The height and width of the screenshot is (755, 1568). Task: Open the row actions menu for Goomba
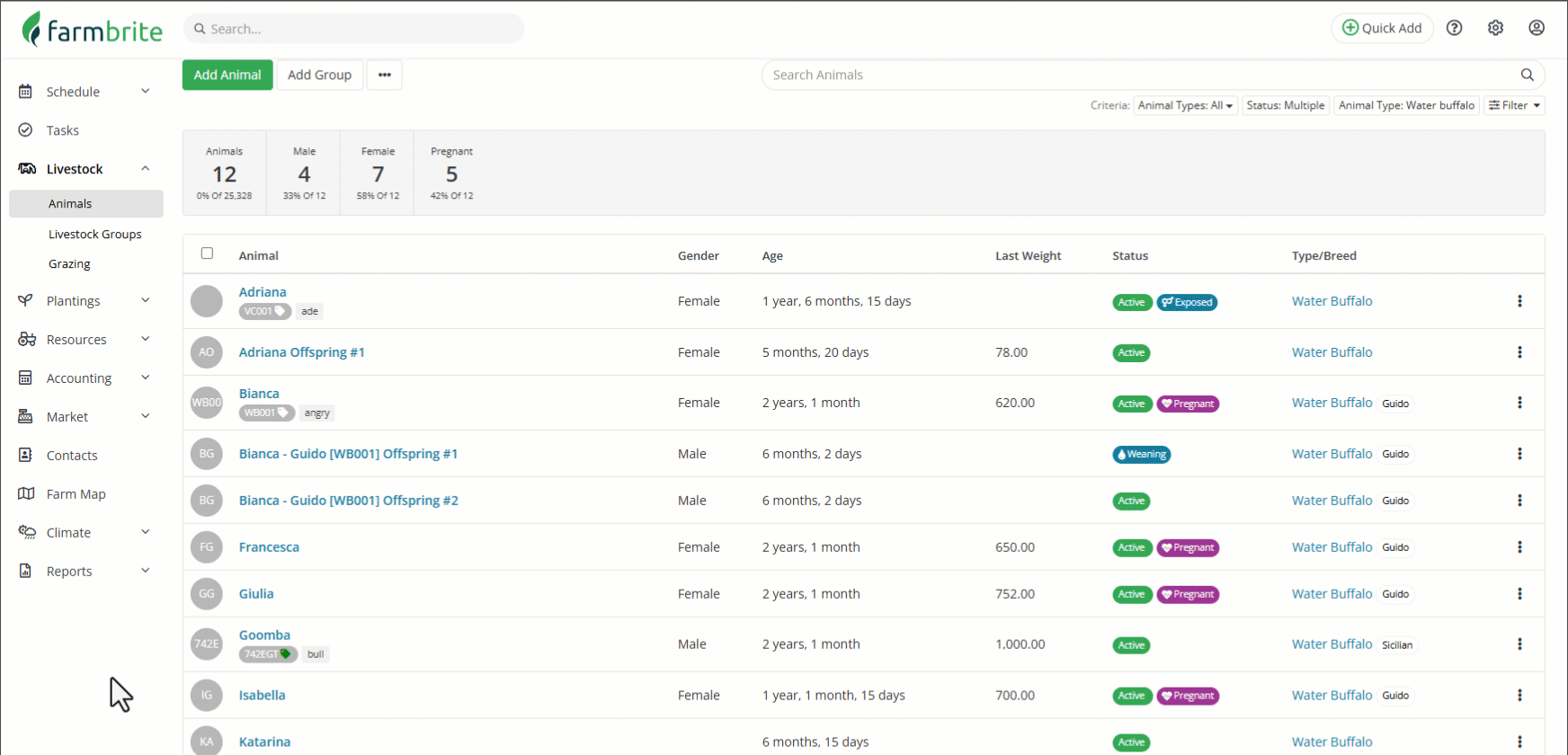pos(1519,644)
